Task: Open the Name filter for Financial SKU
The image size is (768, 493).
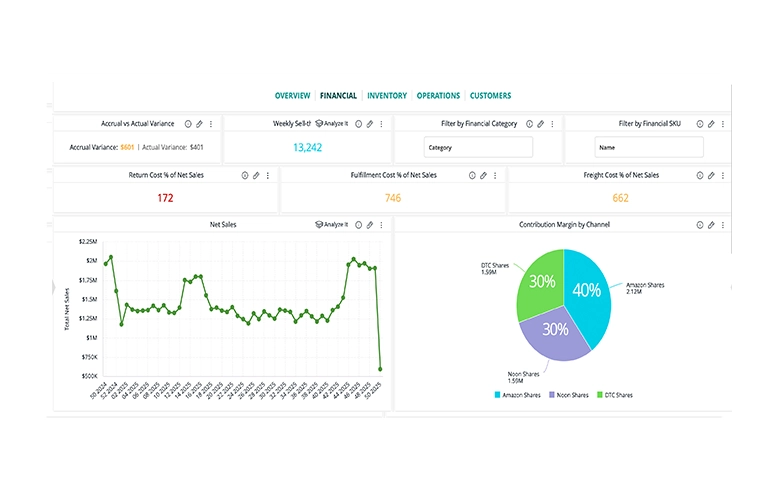Action: point(648,148)
